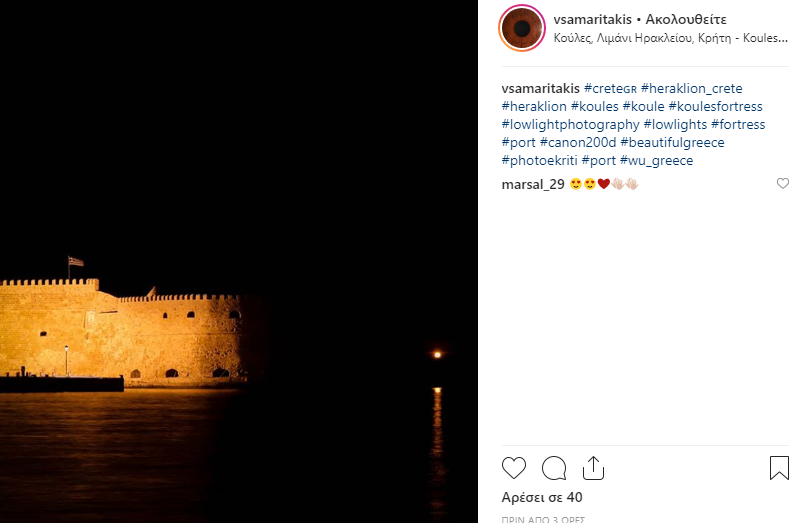Open the #lowlightphotography hashtag

point(570,125)
